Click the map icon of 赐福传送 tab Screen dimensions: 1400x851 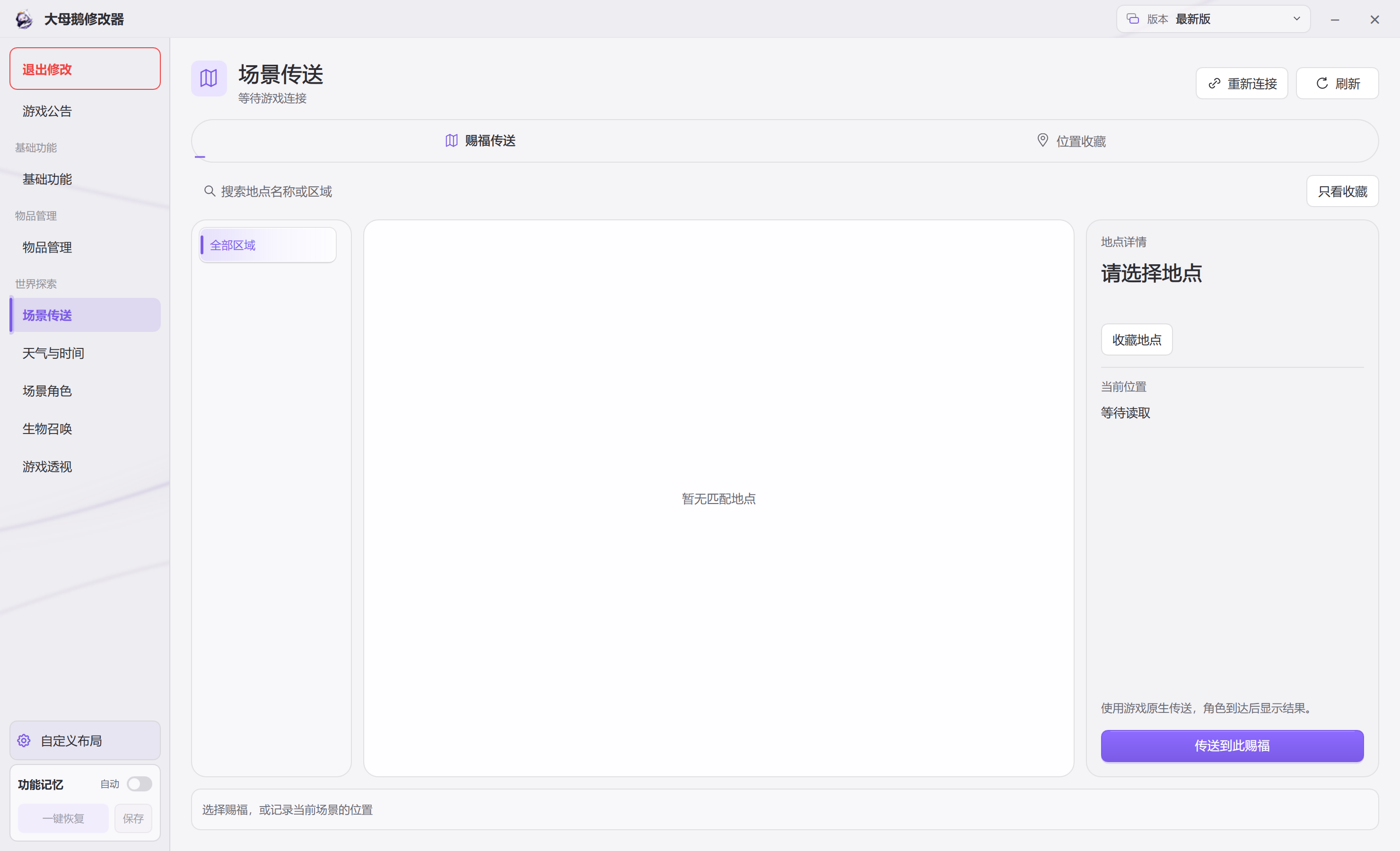(452, 140)
